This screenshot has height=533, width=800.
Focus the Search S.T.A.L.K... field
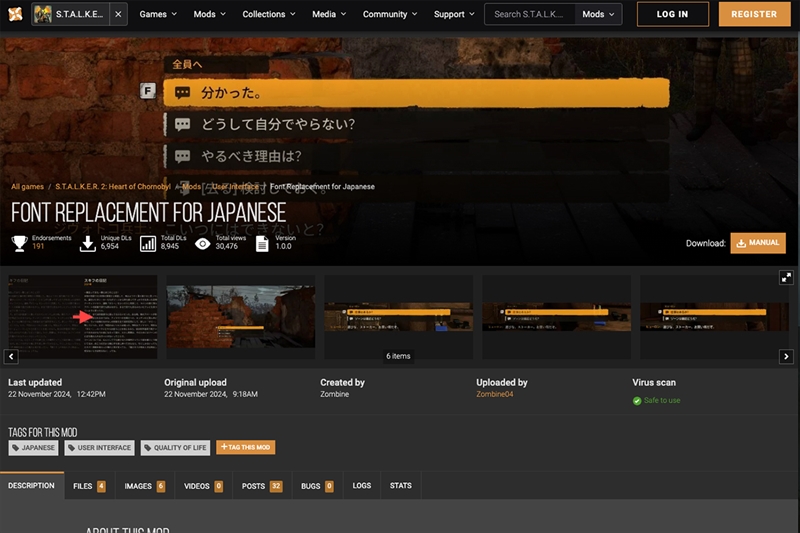(529, 14)
